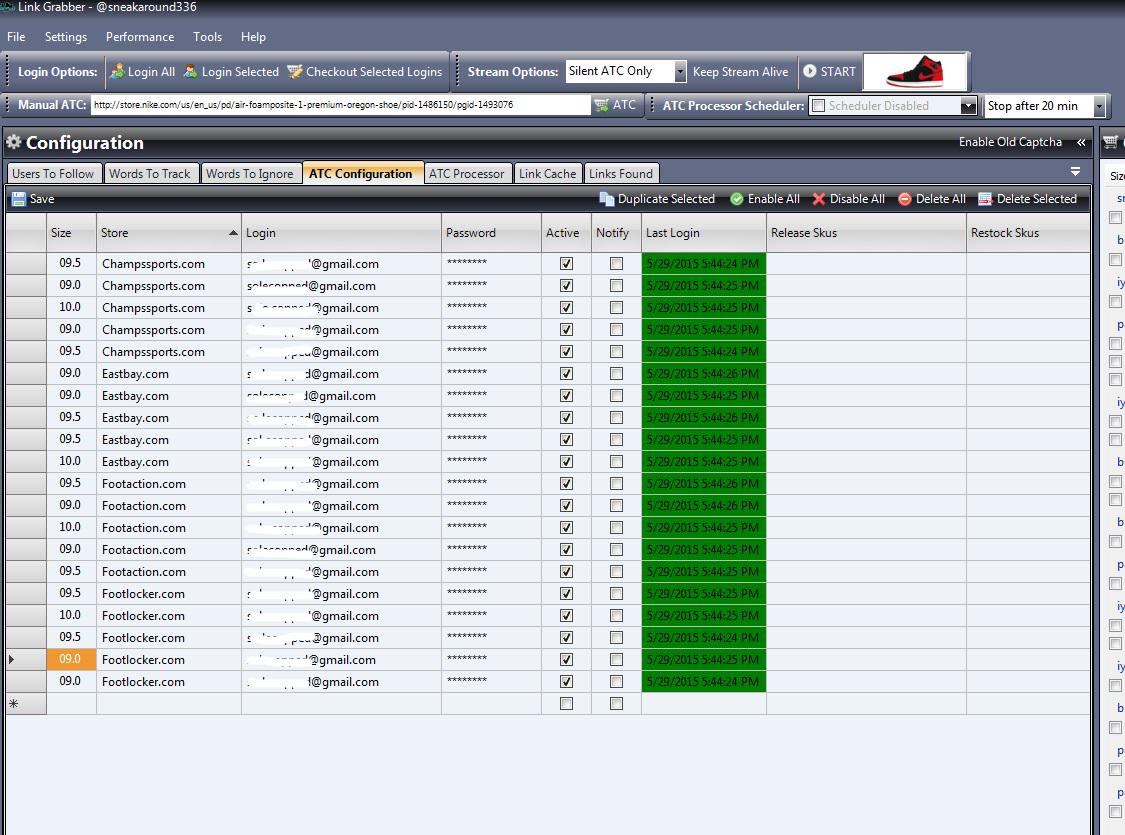Open the Performance menu
Image resolution: width=1125 pixels, height=835 pixels.
point(140,37)
